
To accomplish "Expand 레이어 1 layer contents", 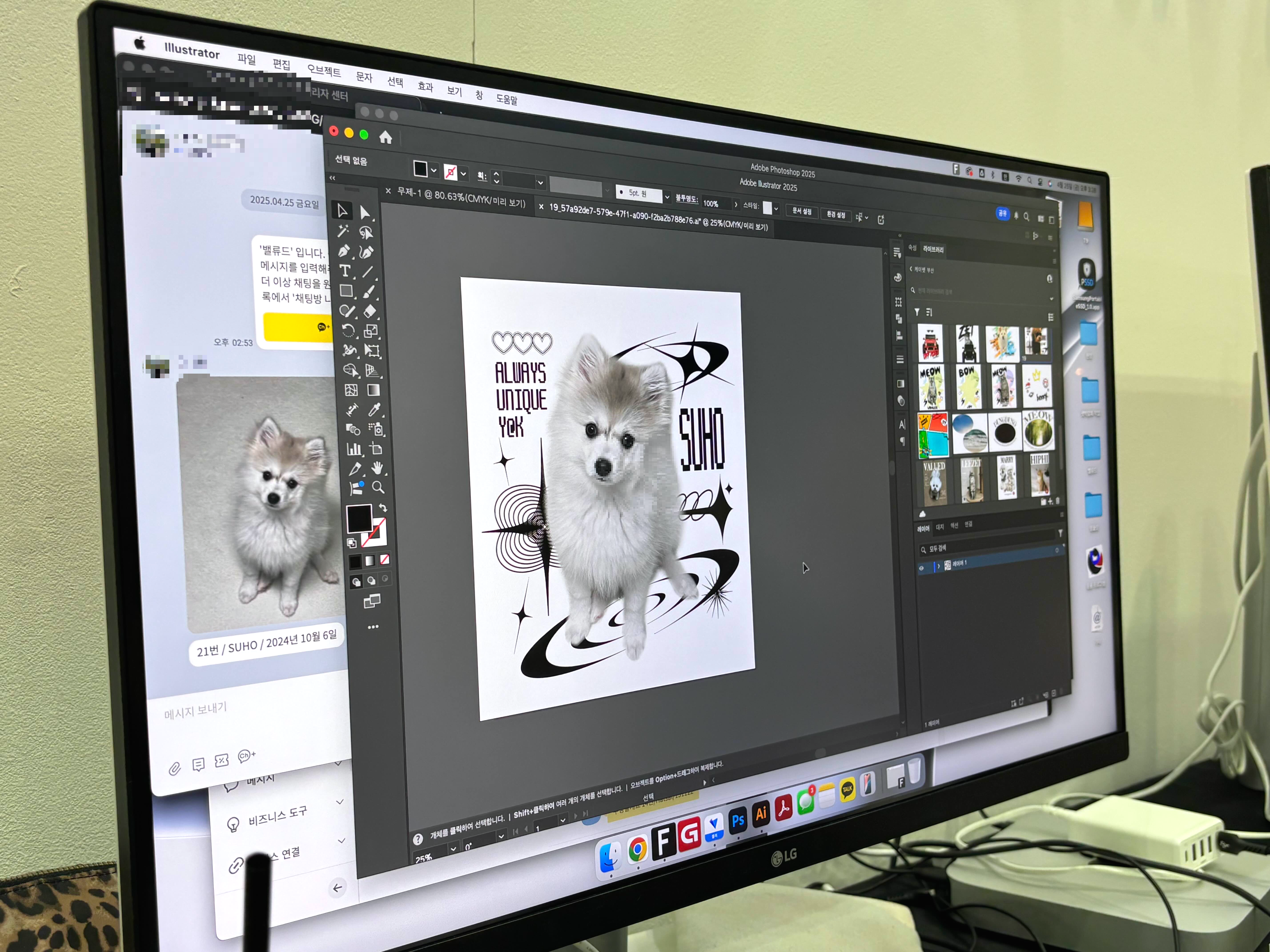I will click(939, 567).
